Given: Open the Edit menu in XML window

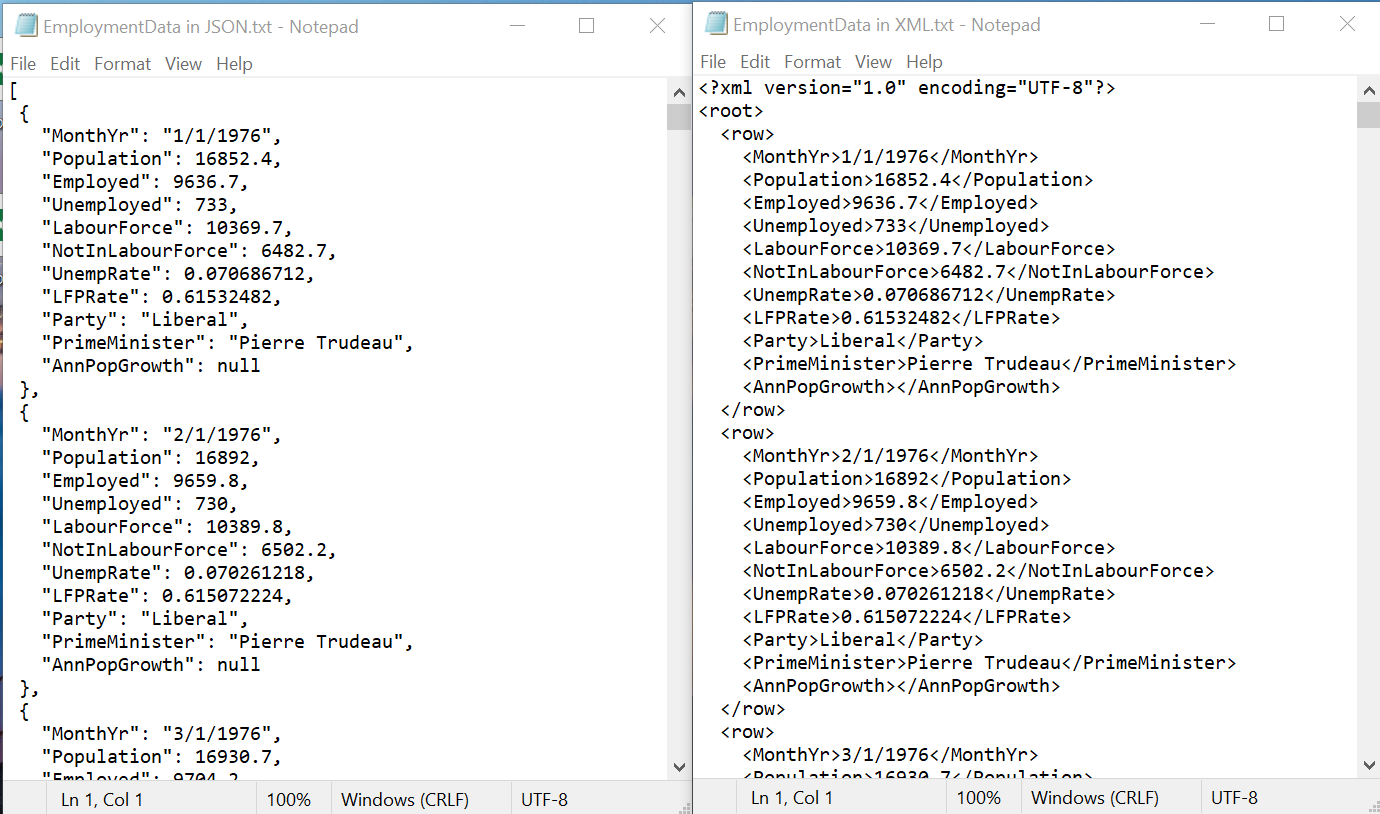Looking at the screenshot, I should [x=754, y=61].
